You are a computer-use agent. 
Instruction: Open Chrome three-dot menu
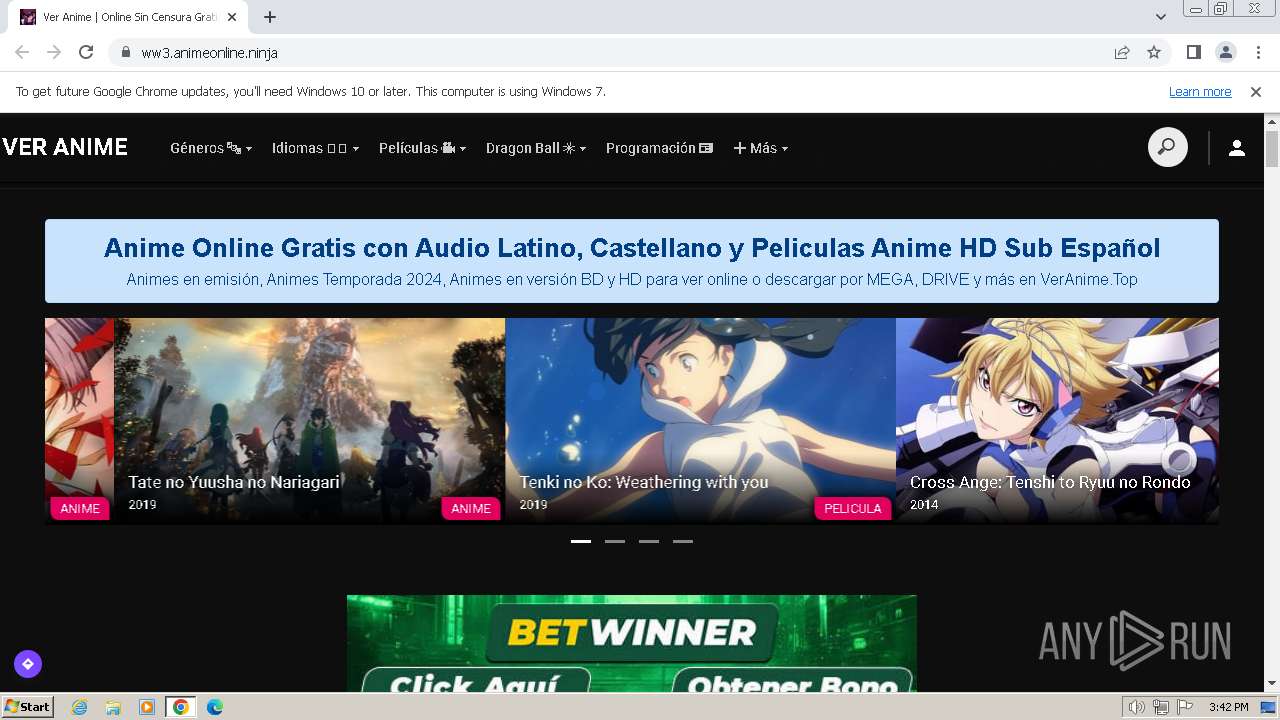coord(1258,52)
